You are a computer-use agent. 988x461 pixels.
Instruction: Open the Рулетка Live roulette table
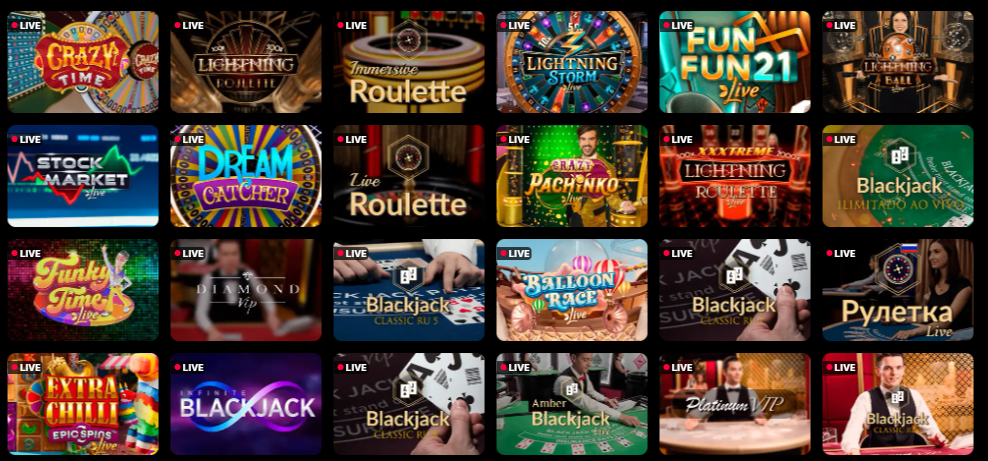click(897, 290)
